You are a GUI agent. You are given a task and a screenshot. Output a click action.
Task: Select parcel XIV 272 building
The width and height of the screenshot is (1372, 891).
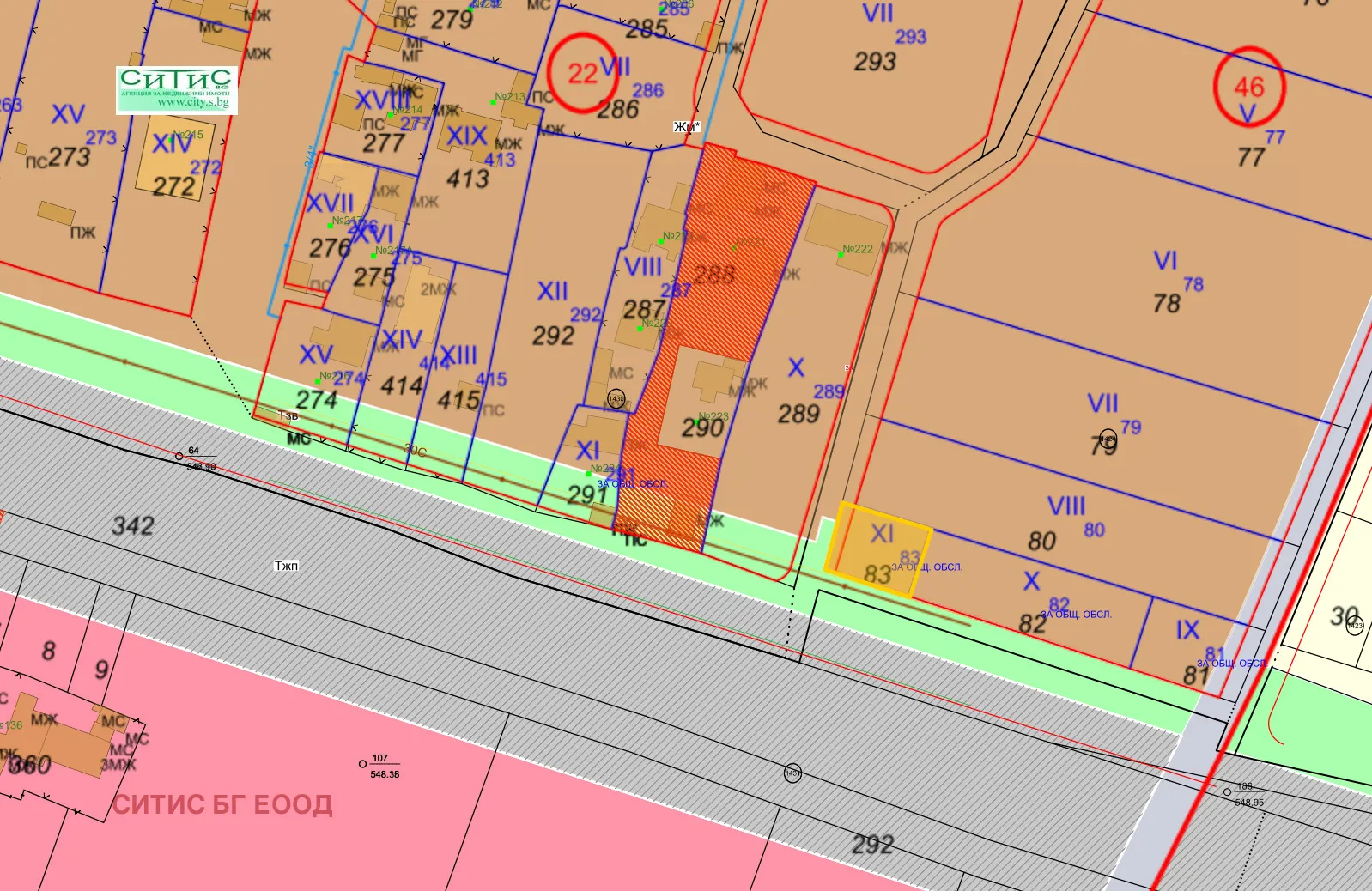[174, 163]
